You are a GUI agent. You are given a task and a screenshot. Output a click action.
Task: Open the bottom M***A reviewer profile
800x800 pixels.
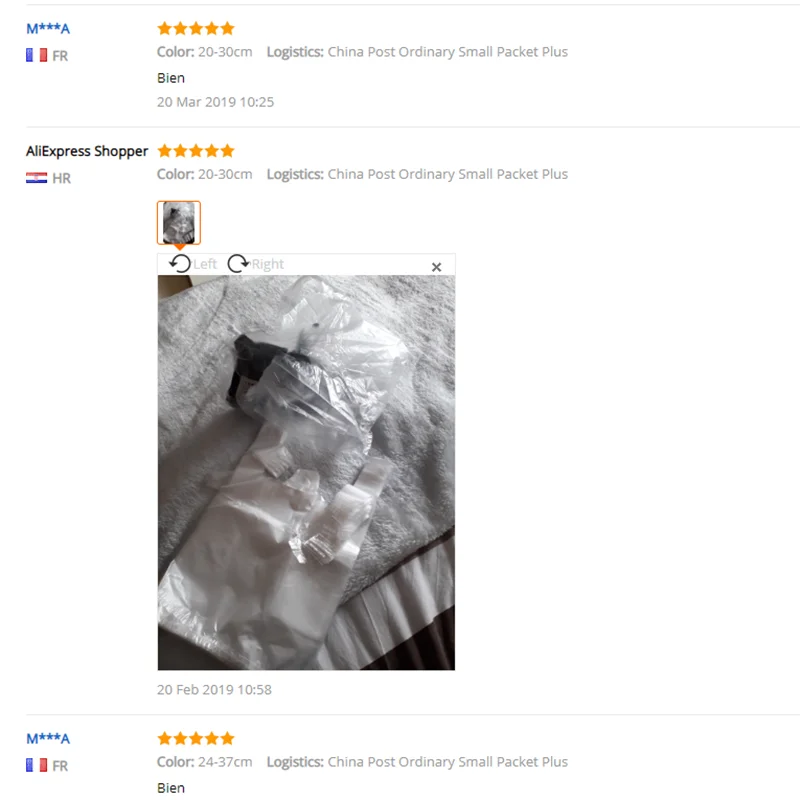click(x=48, y=738)
